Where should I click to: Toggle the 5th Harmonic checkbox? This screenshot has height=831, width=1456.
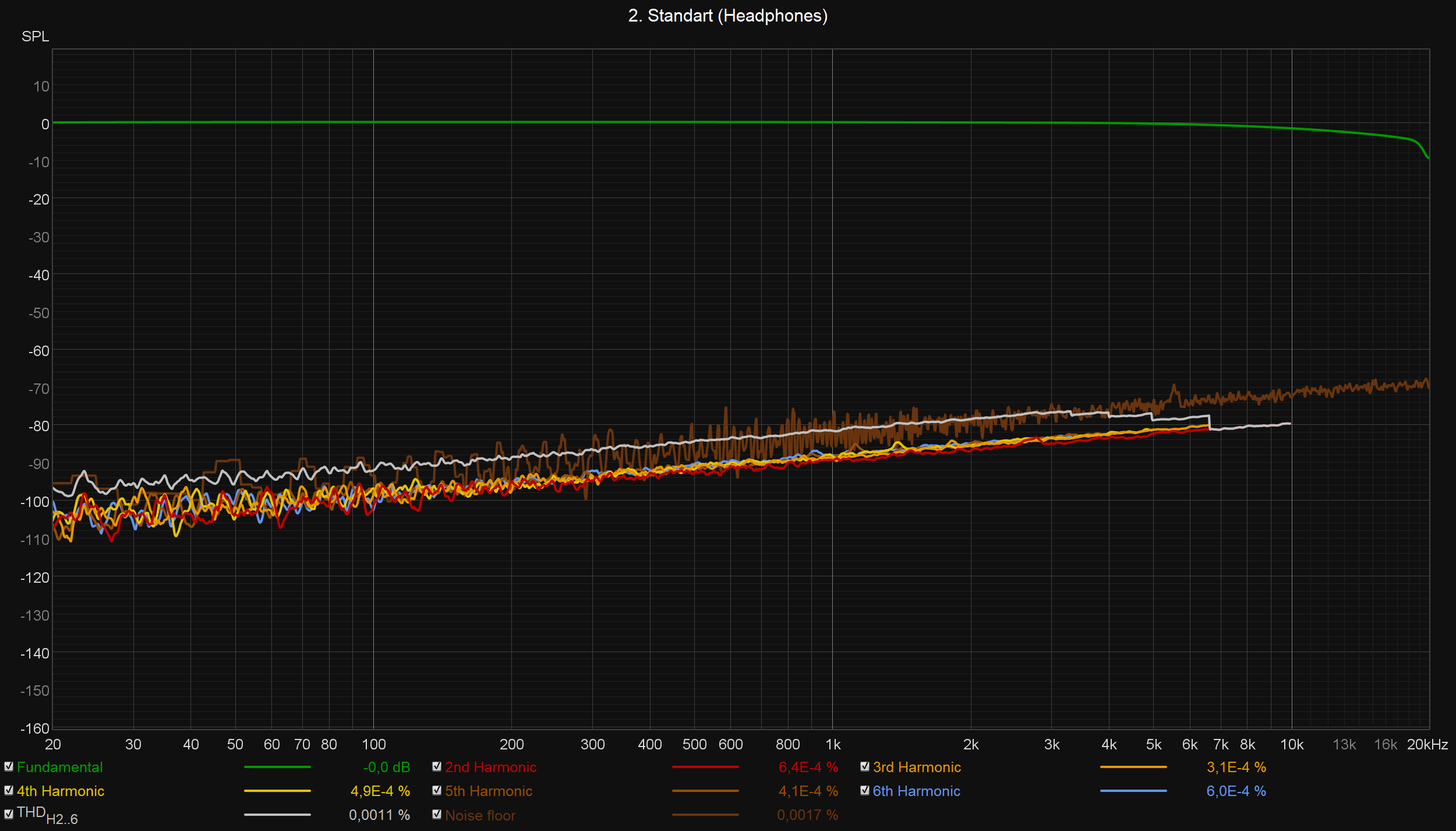[437, 791]
